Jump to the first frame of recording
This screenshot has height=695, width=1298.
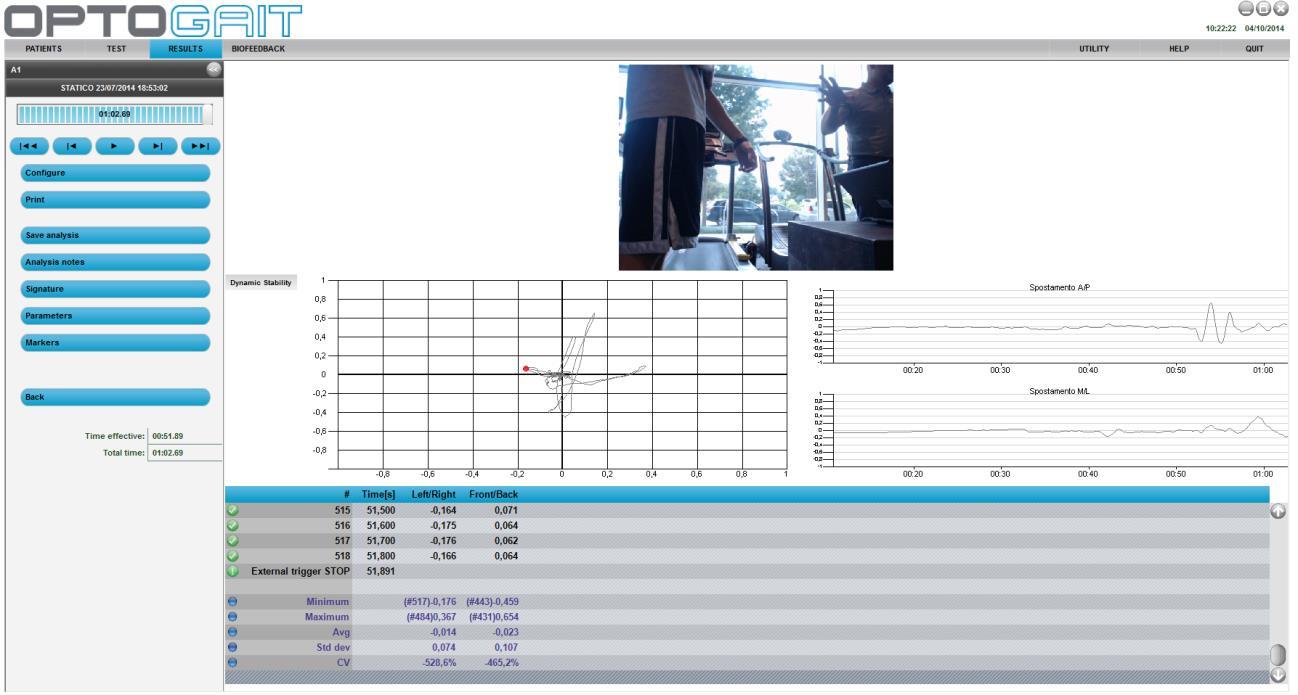[x=29, y=146]
